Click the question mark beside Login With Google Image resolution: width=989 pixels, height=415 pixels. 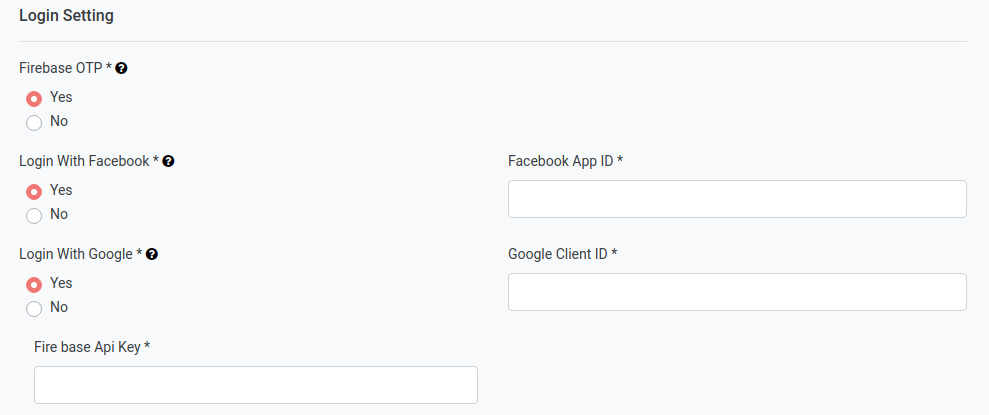[152, 254]
